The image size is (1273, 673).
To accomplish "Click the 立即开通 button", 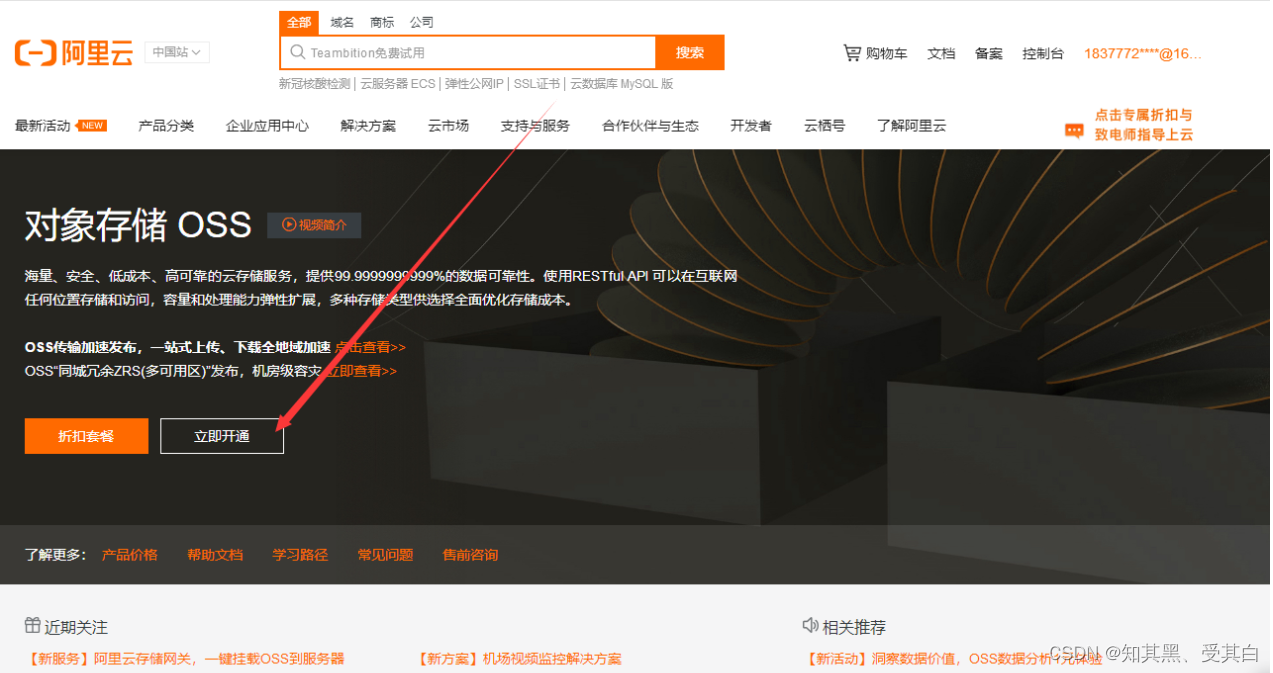I will pyautogui.click(x=222, y=436).
